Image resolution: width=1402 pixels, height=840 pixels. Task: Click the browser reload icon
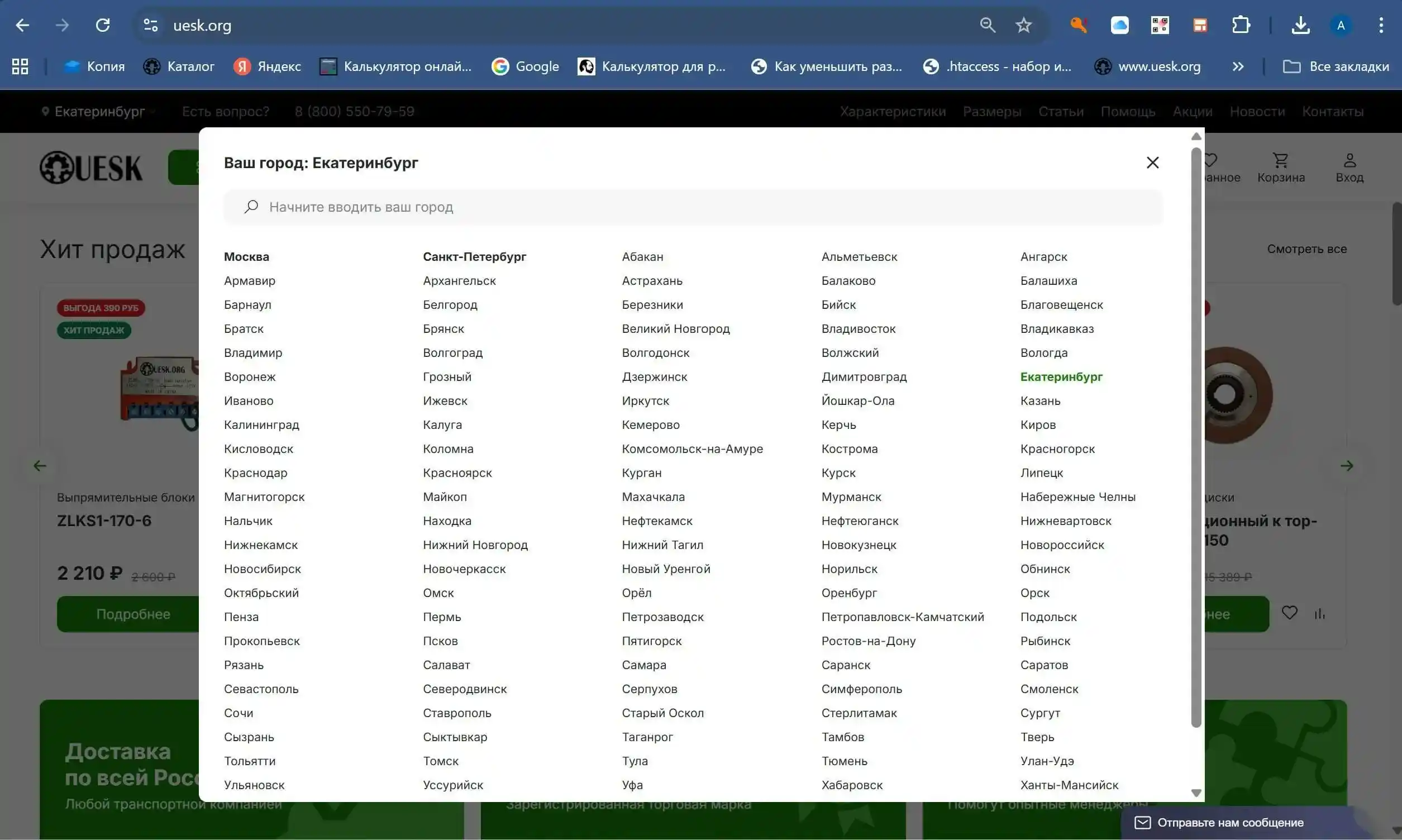(x=102, y=26)
